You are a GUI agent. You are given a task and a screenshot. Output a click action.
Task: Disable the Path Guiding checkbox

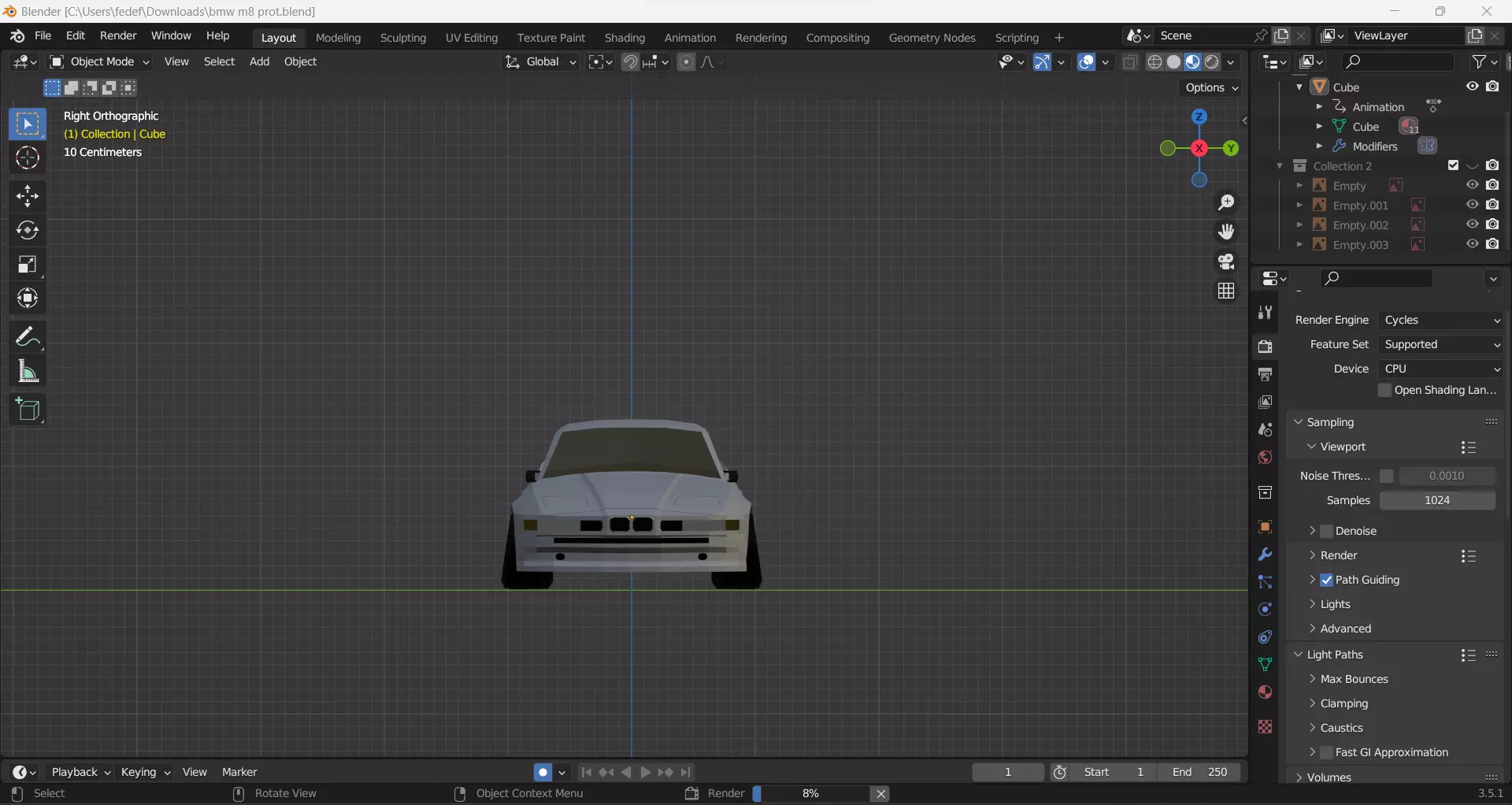[x=1327, y=581]
